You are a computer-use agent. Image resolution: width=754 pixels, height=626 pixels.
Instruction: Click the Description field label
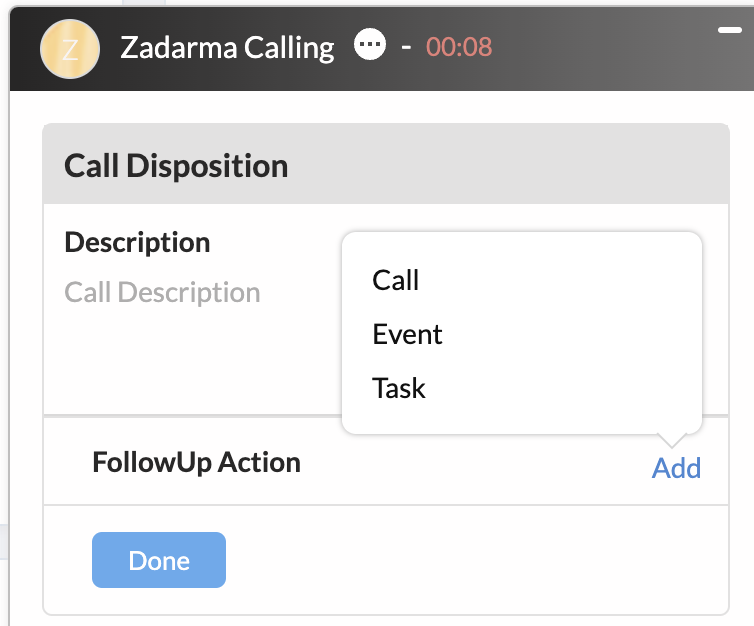[137, 242]
